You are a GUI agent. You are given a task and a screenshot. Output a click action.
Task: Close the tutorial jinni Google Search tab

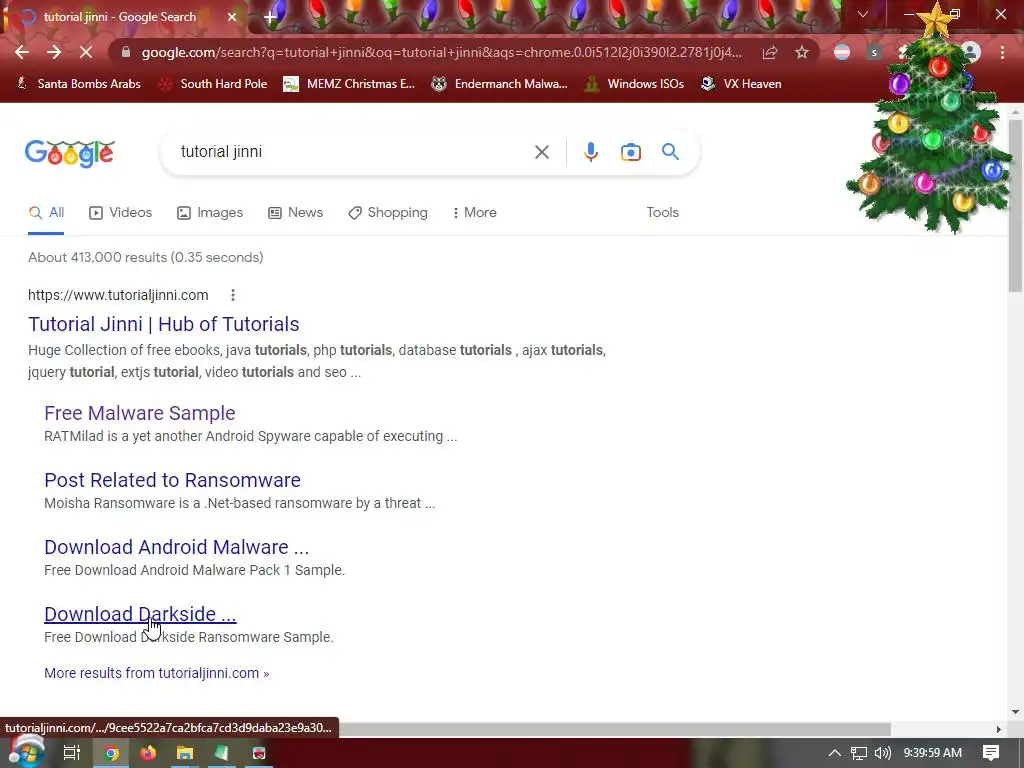coord(232,17)
